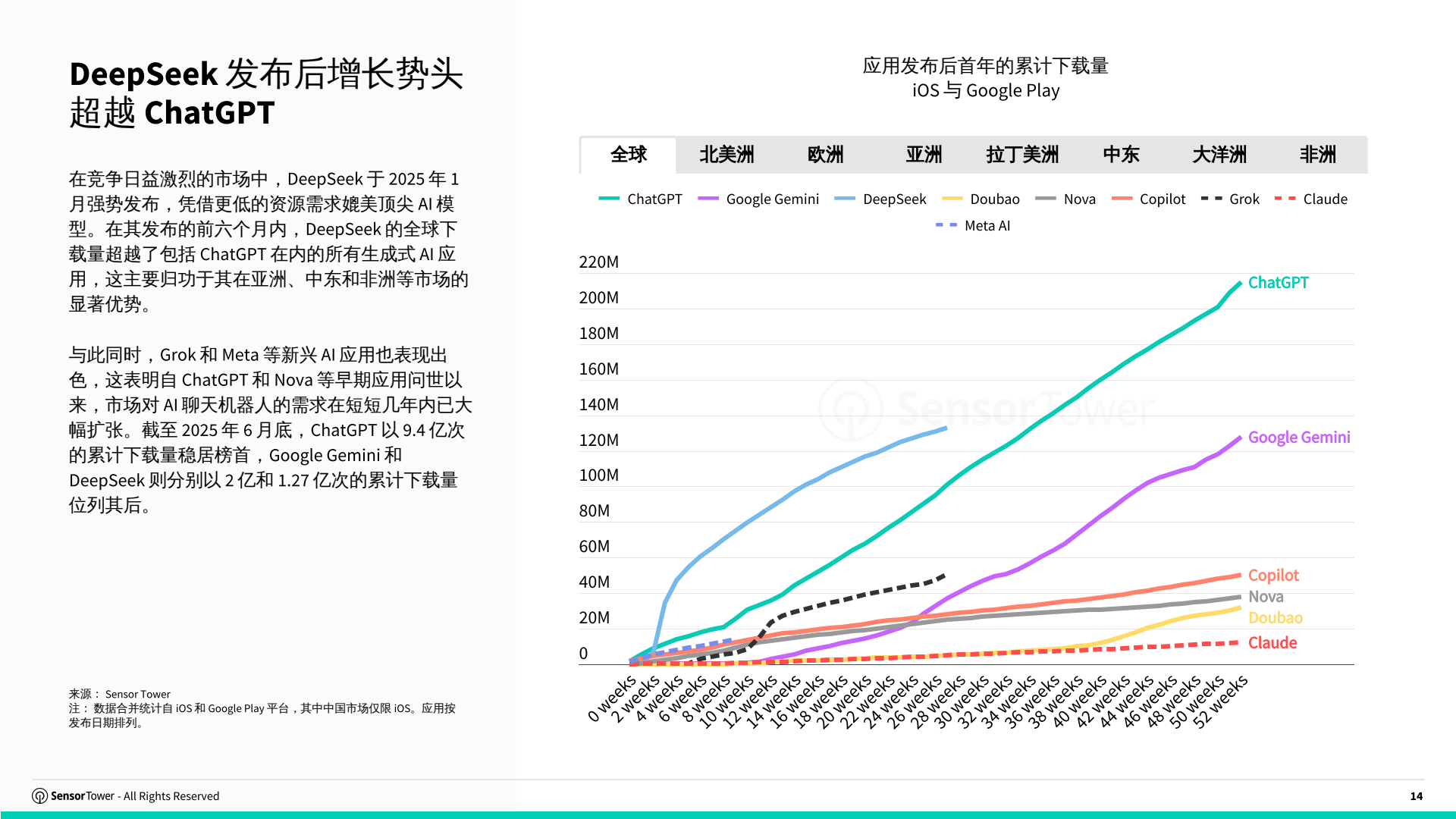Open the 欧洲 region tab
Screen dimensions: 1456x819
[x=825, y=155]
